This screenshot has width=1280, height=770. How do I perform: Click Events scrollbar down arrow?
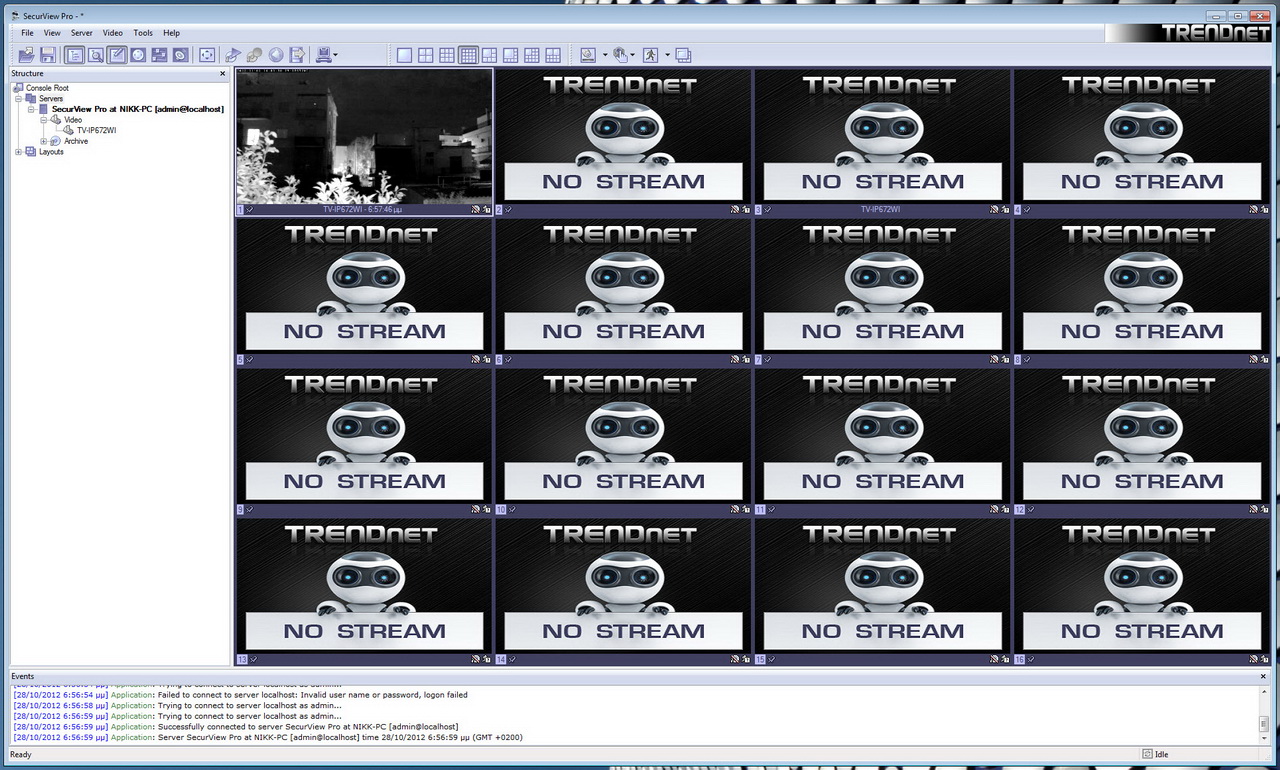(1264, 737)
